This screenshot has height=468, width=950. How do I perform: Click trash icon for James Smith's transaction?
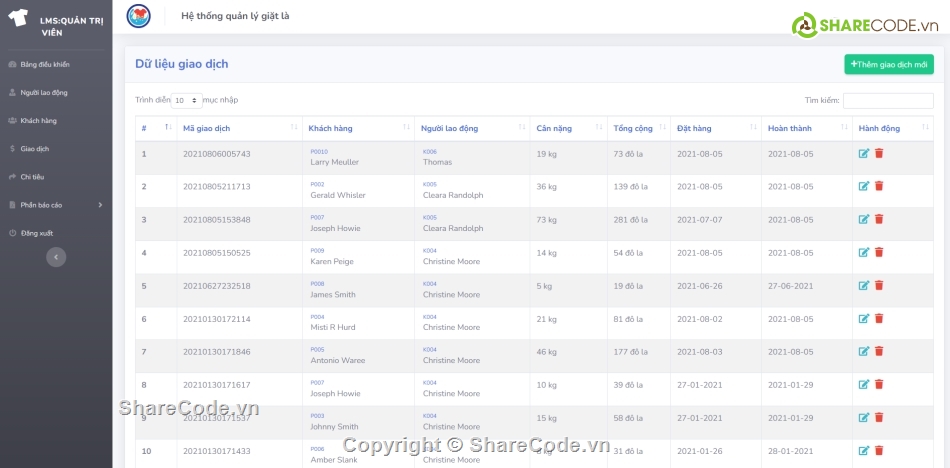(x=879, y=286)
